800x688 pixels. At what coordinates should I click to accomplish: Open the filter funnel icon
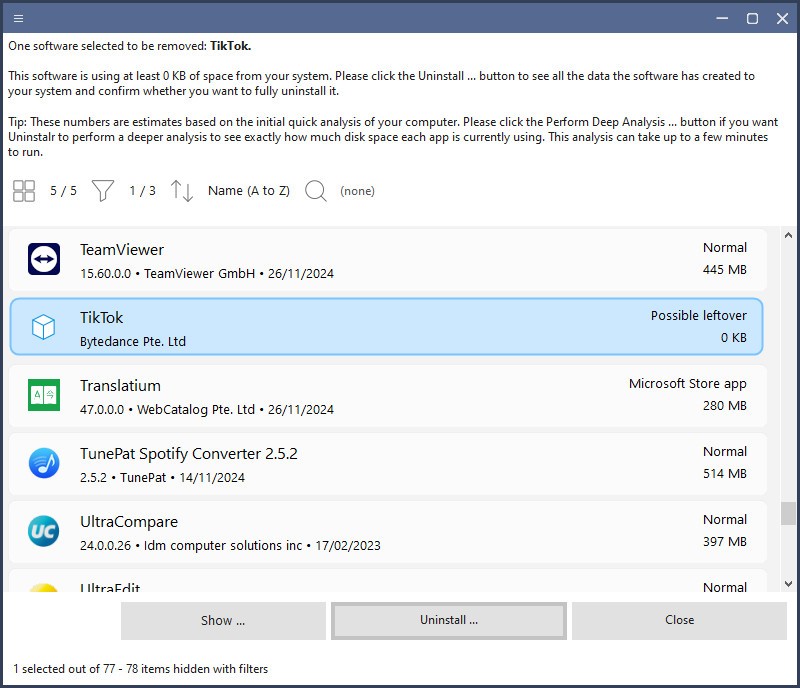pyautogui.click(x=103, y=191)
